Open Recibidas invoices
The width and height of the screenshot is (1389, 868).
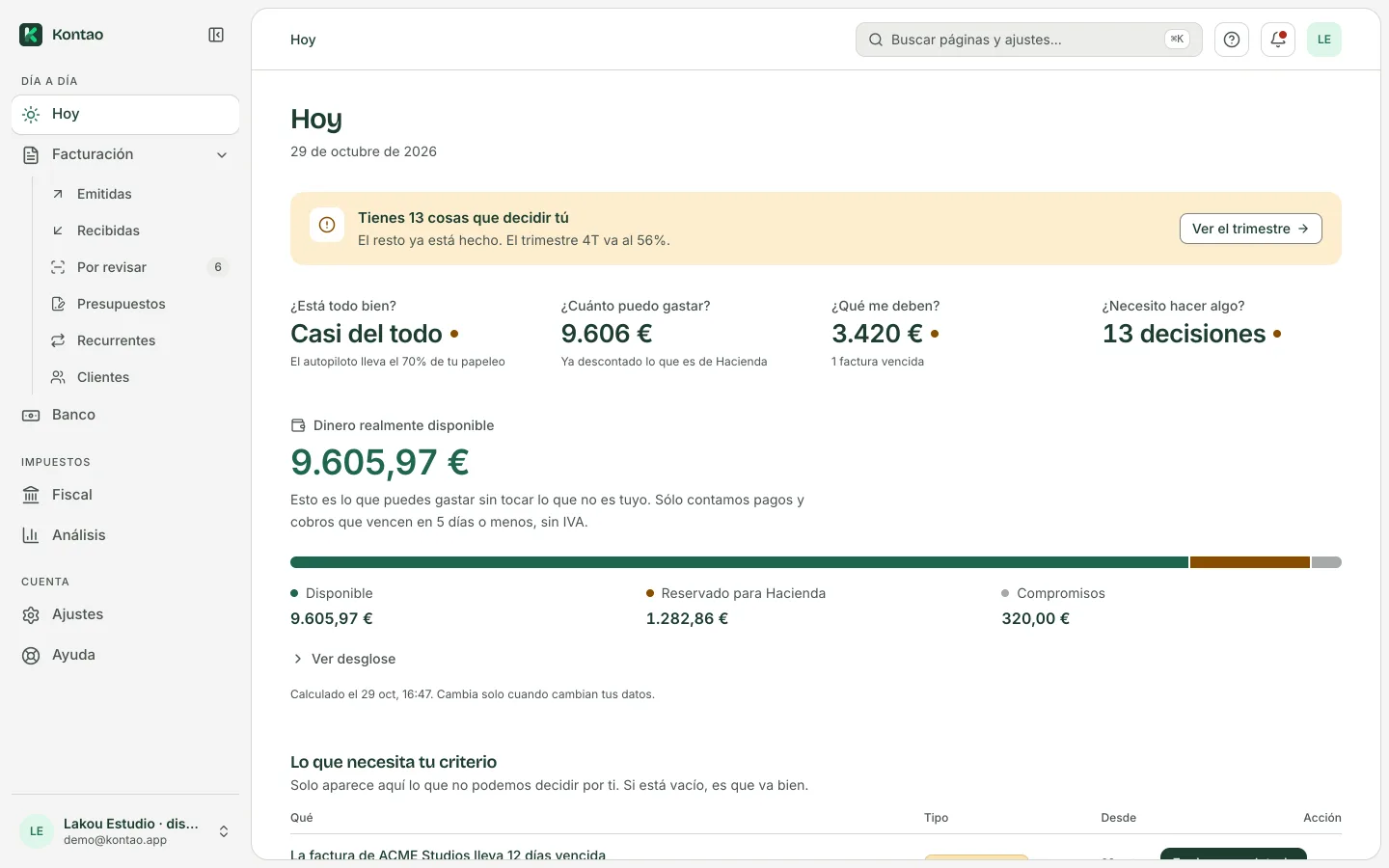tap(139, 231)
